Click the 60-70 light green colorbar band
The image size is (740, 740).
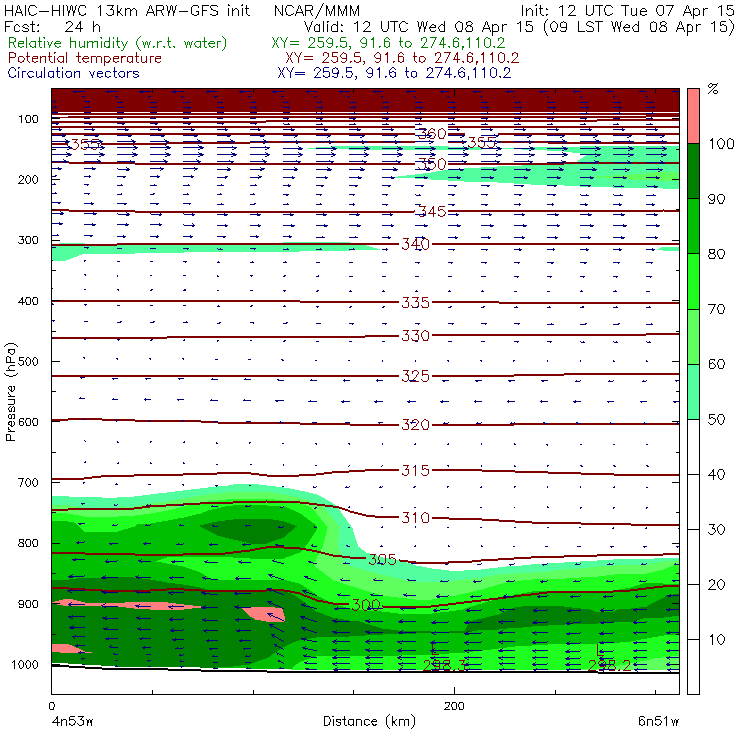tap(693, 336)
